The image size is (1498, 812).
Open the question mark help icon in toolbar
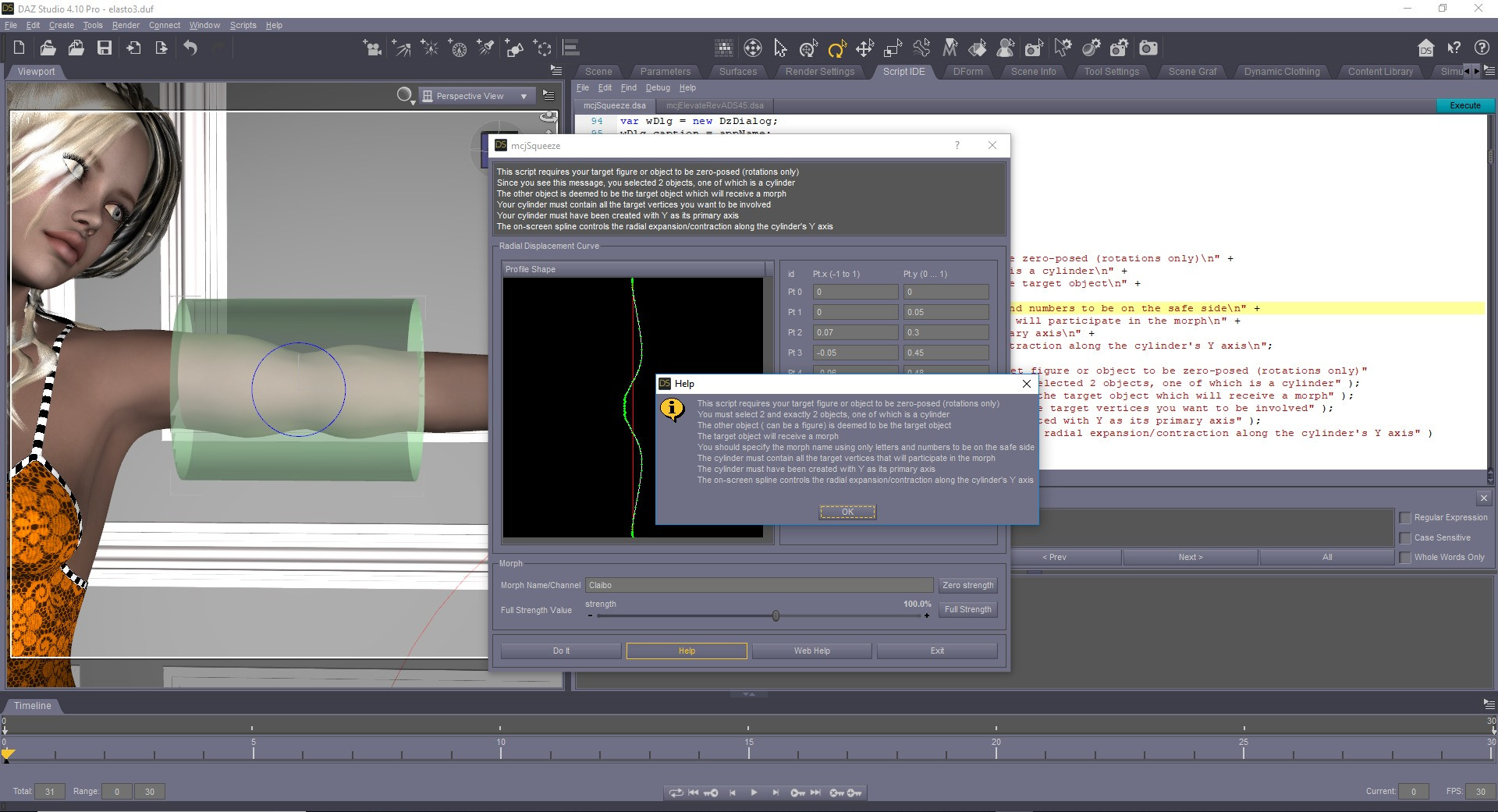pos(1482,48)
